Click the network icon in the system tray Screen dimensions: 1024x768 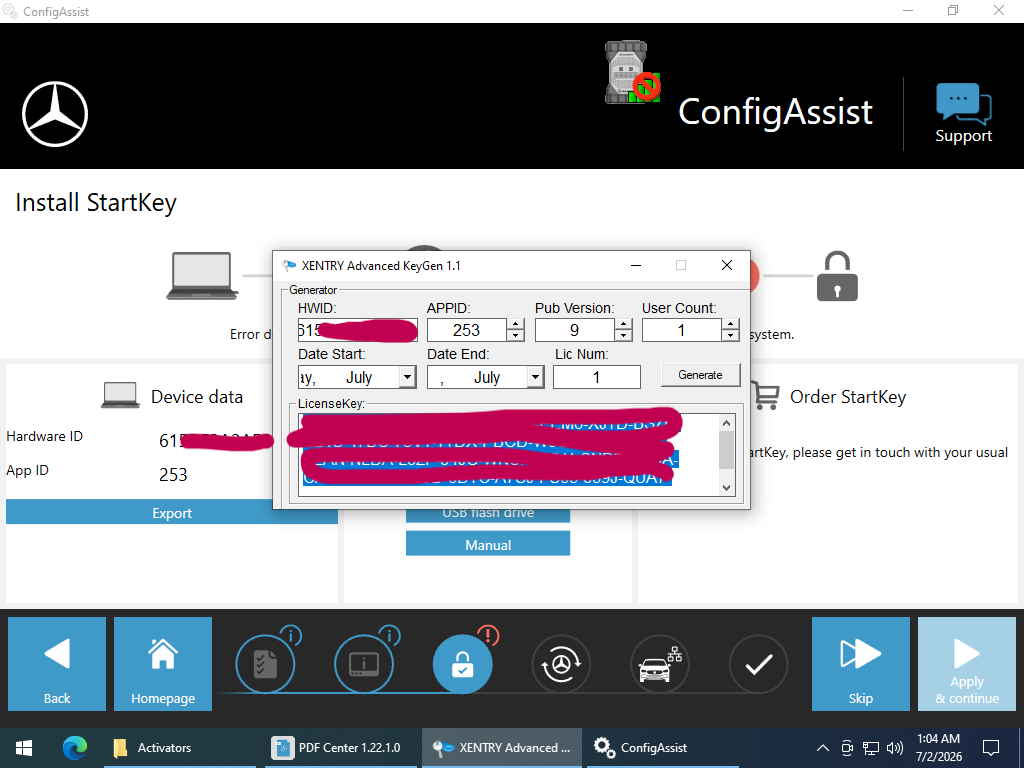coord(871,748)
